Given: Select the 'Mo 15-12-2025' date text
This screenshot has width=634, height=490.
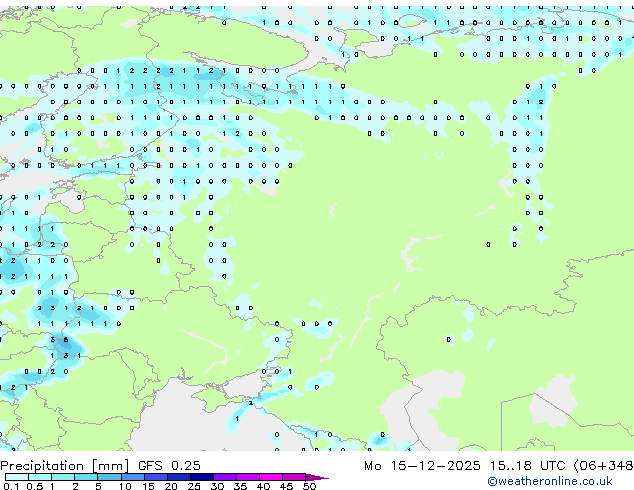Looking at the screenshot, I should (x=422, y=466).
